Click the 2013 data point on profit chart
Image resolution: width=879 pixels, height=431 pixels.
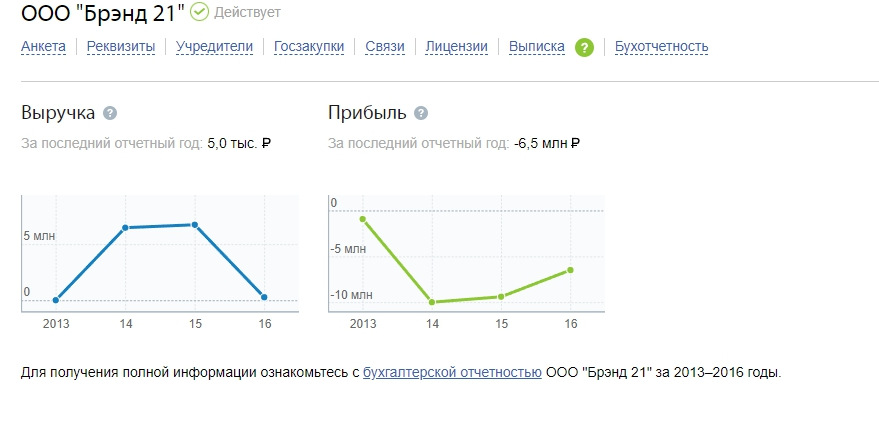click(363, 219)
